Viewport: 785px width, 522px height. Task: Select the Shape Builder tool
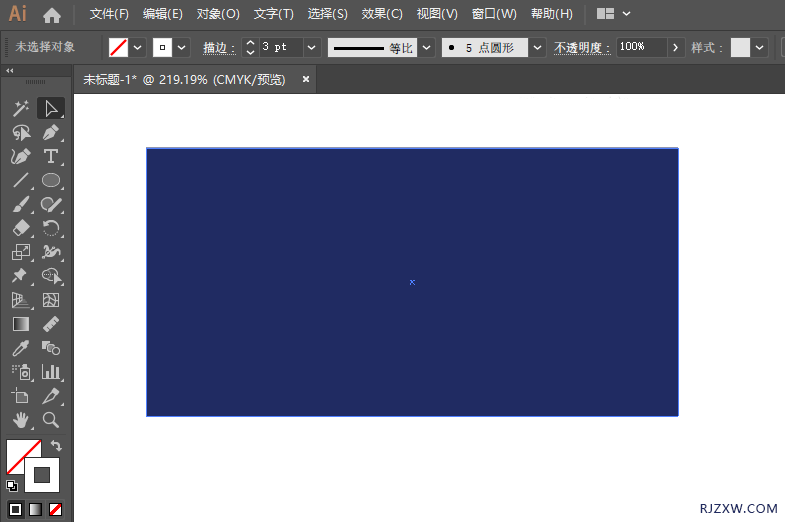pyautogui.click(x=51, y=276)
